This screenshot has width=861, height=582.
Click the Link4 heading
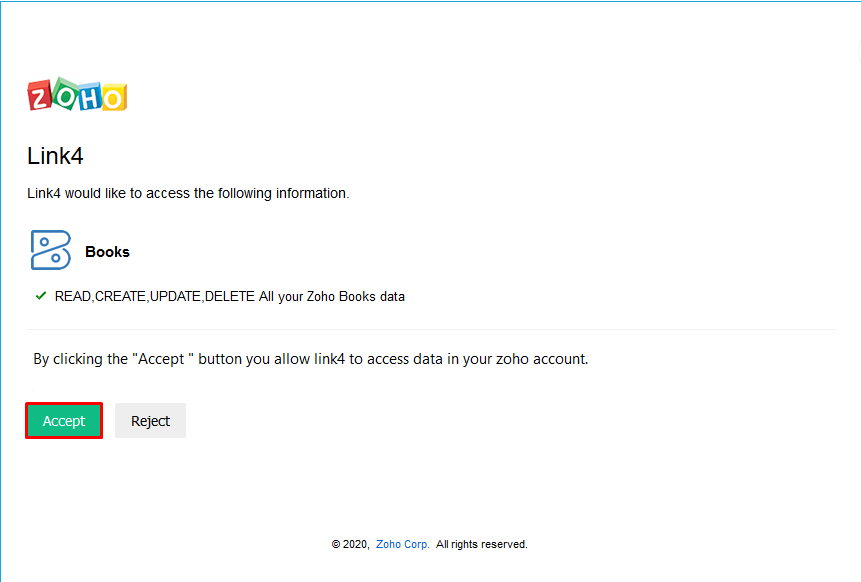tap(55, 156)
